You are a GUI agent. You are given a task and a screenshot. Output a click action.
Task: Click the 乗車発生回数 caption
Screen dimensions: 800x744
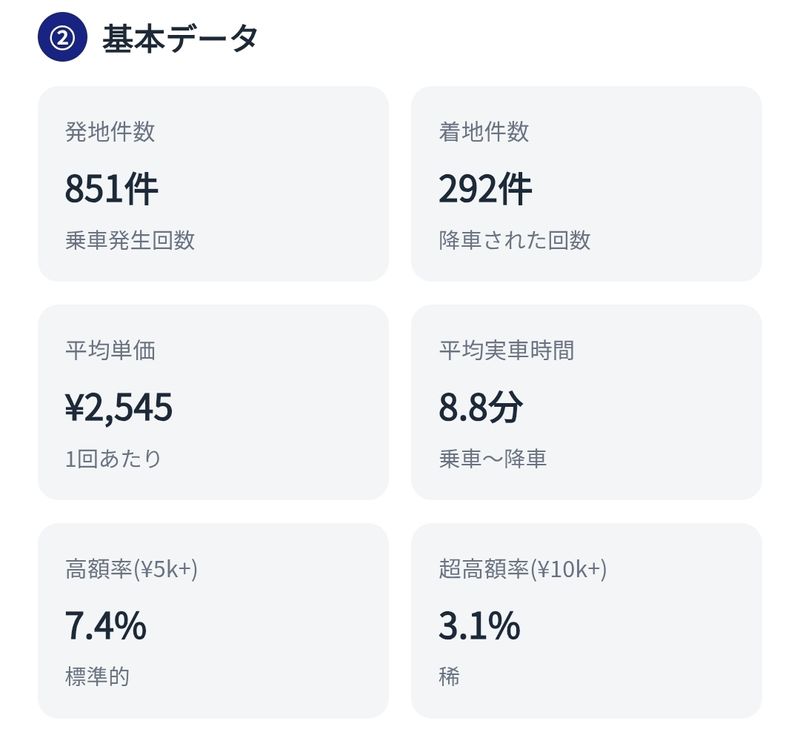[x=130, y=240]
